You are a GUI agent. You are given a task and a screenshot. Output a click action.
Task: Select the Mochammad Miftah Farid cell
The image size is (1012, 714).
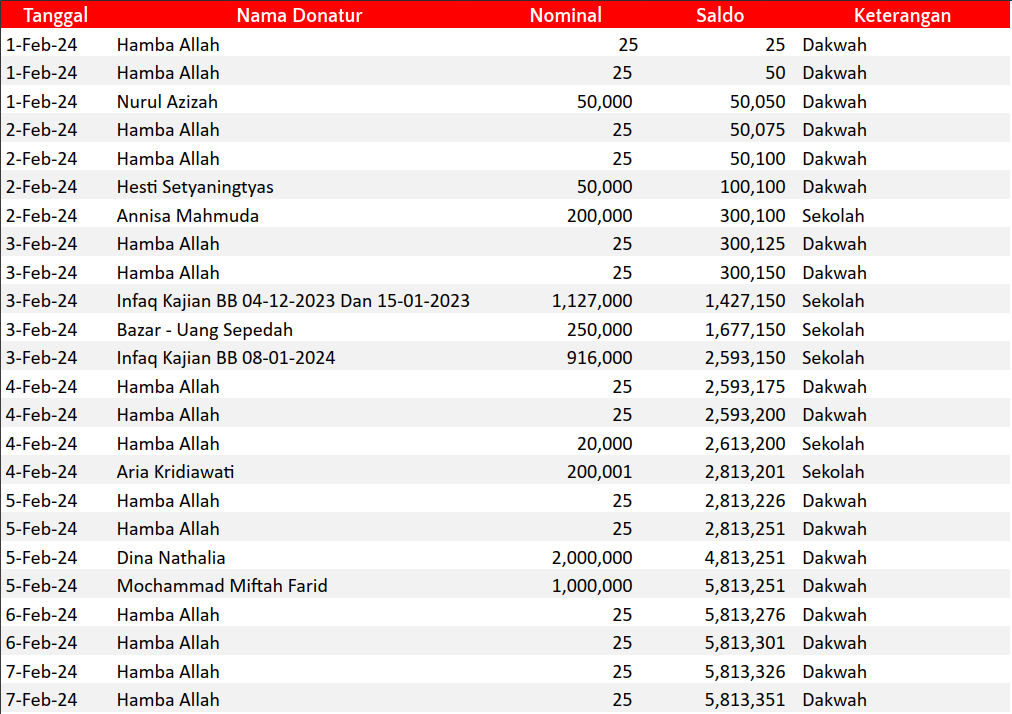(222, 586)
